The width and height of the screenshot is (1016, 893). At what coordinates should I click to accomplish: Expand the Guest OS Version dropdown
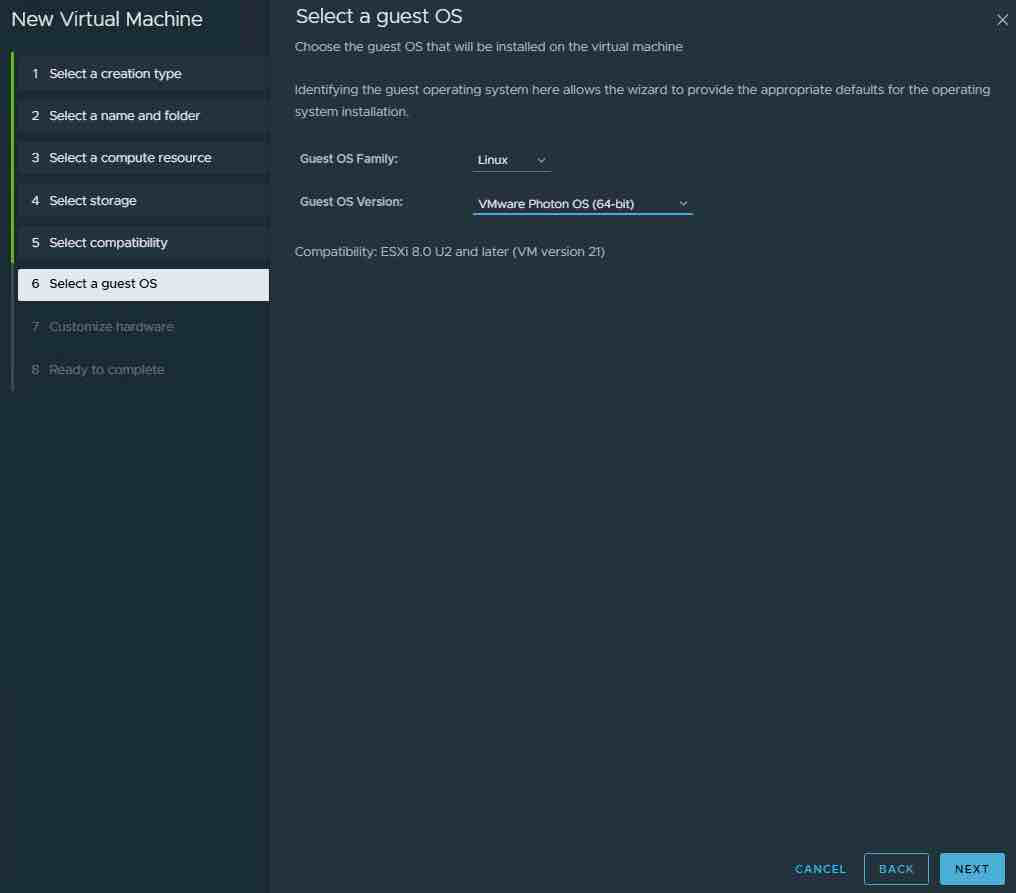pos(582,204)
